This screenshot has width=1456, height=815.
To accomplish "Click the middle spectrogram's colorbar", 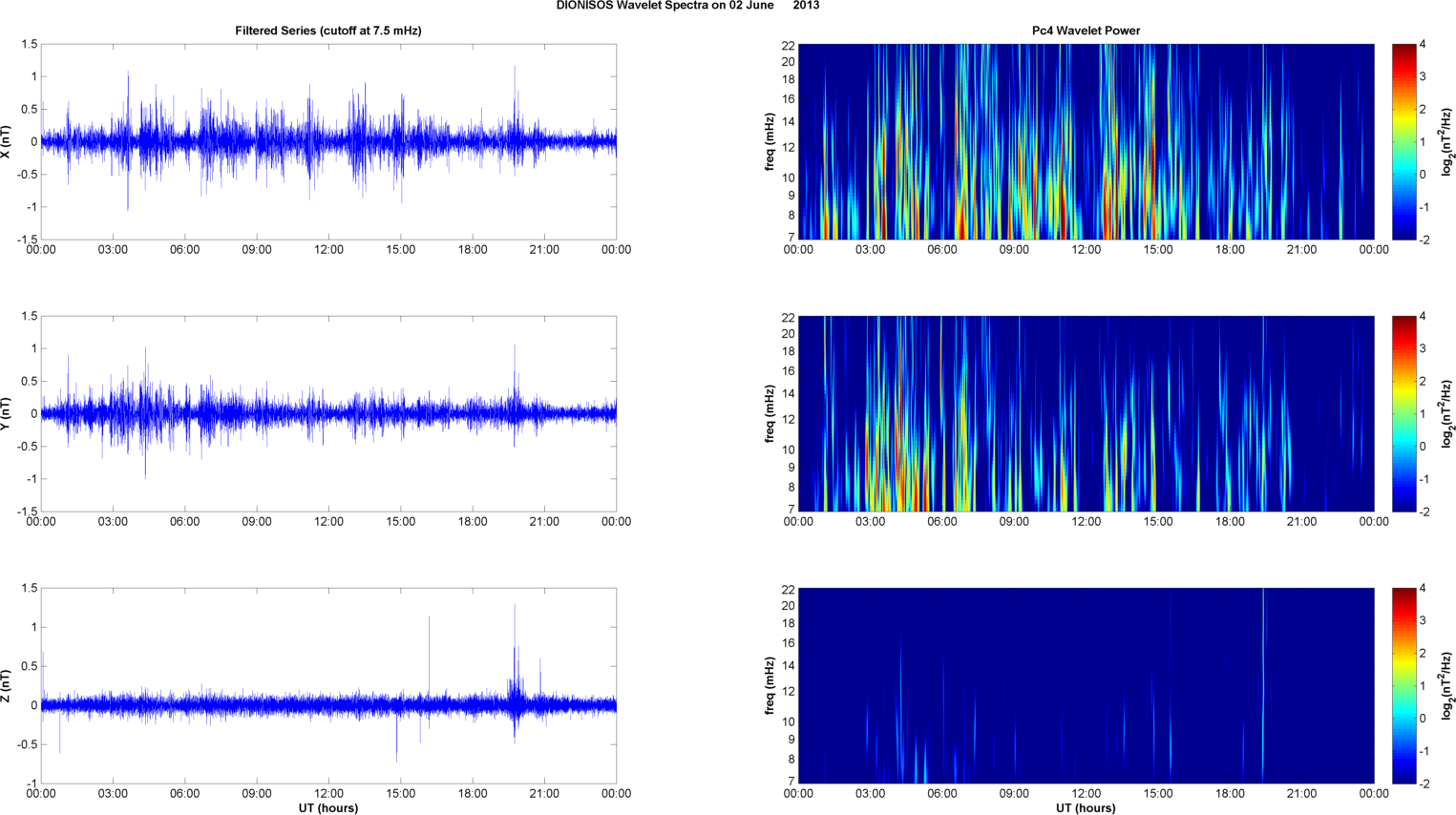I will click(1403, 413).
